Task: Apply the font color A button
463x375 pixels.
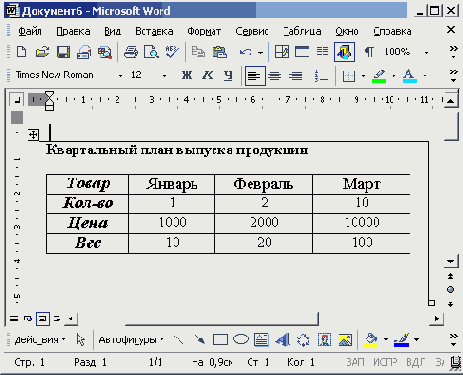Action: [x=410, y=76]
